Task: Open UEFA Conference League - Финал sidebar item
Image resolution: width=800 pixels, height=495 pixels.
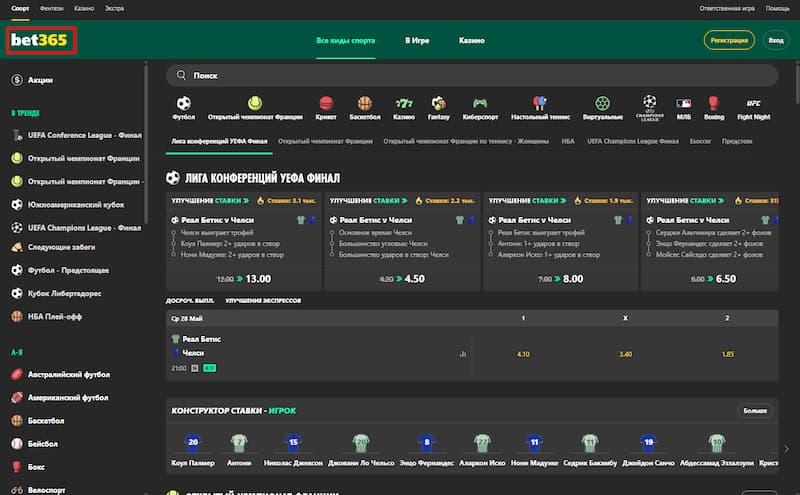Action: coord(77,135)
